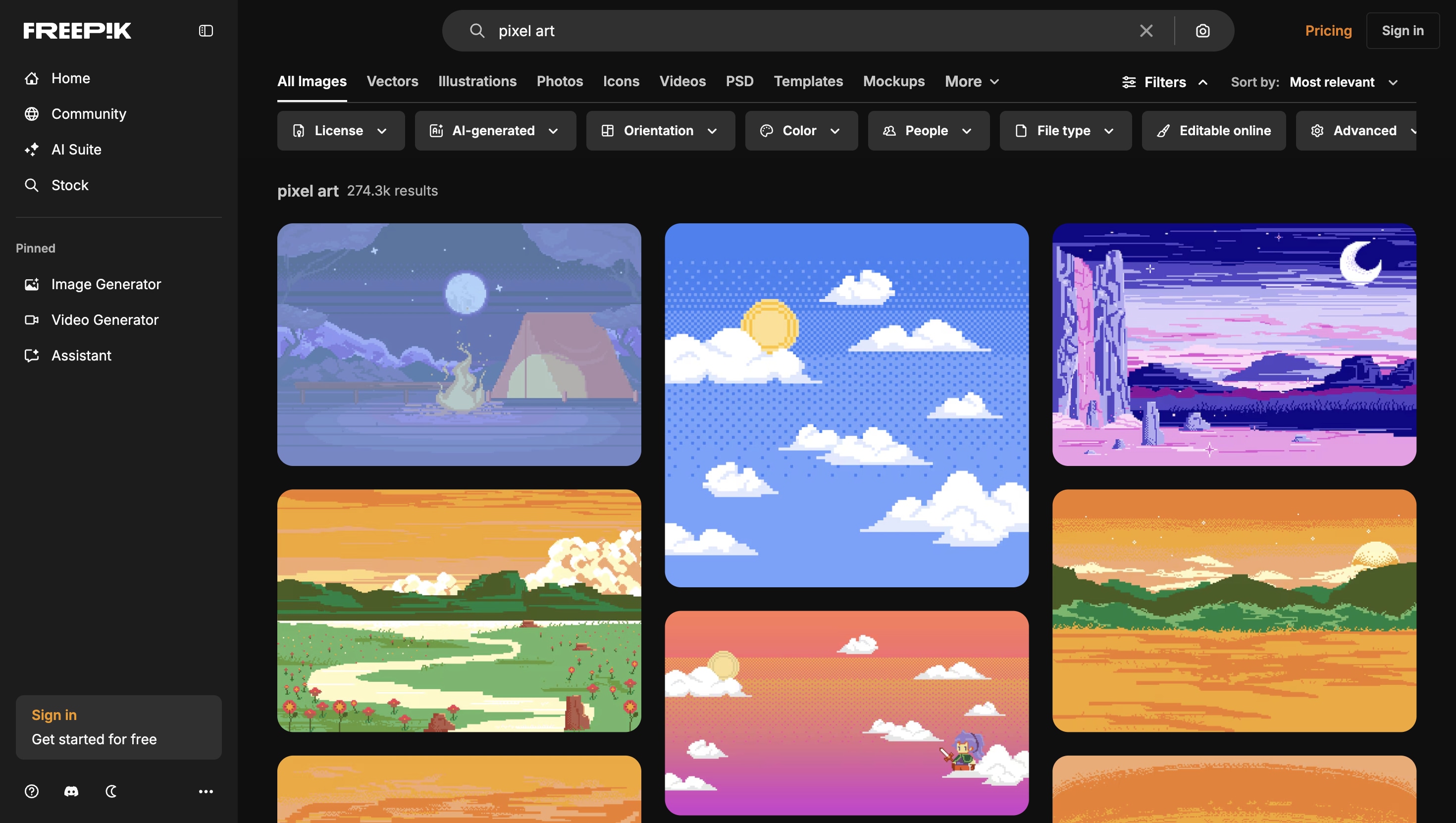Switch to the Icons tab
This screenshot has width=1456, height=823.
click(x=621, y=81)
